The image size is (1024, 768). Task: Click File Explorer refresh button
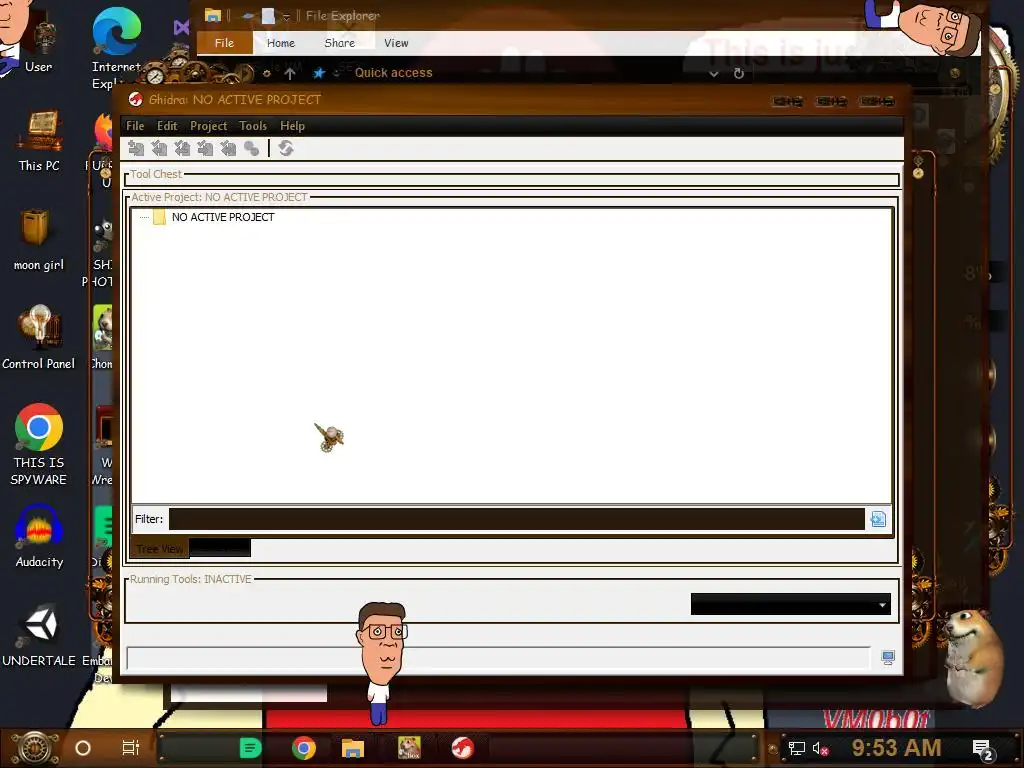coord(739,73)
